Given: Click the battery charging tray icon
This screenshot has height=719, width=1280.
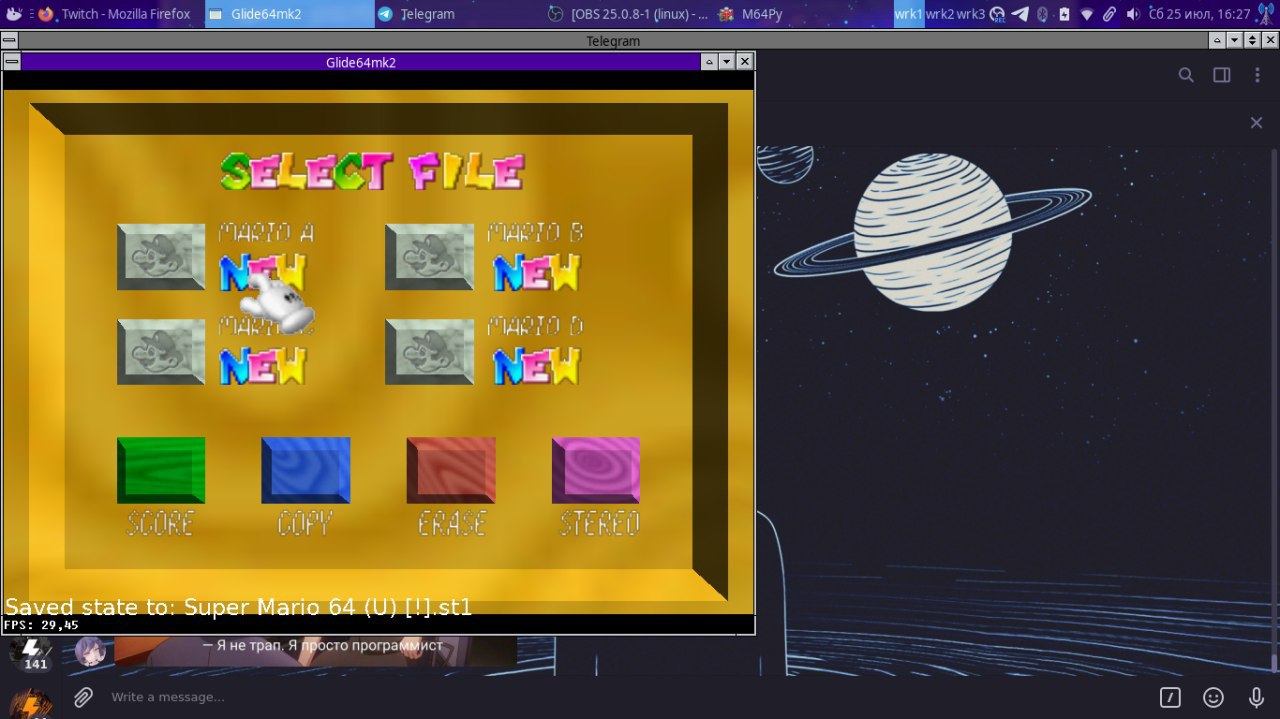Looking at the screenshot, I should [1064, 14].
